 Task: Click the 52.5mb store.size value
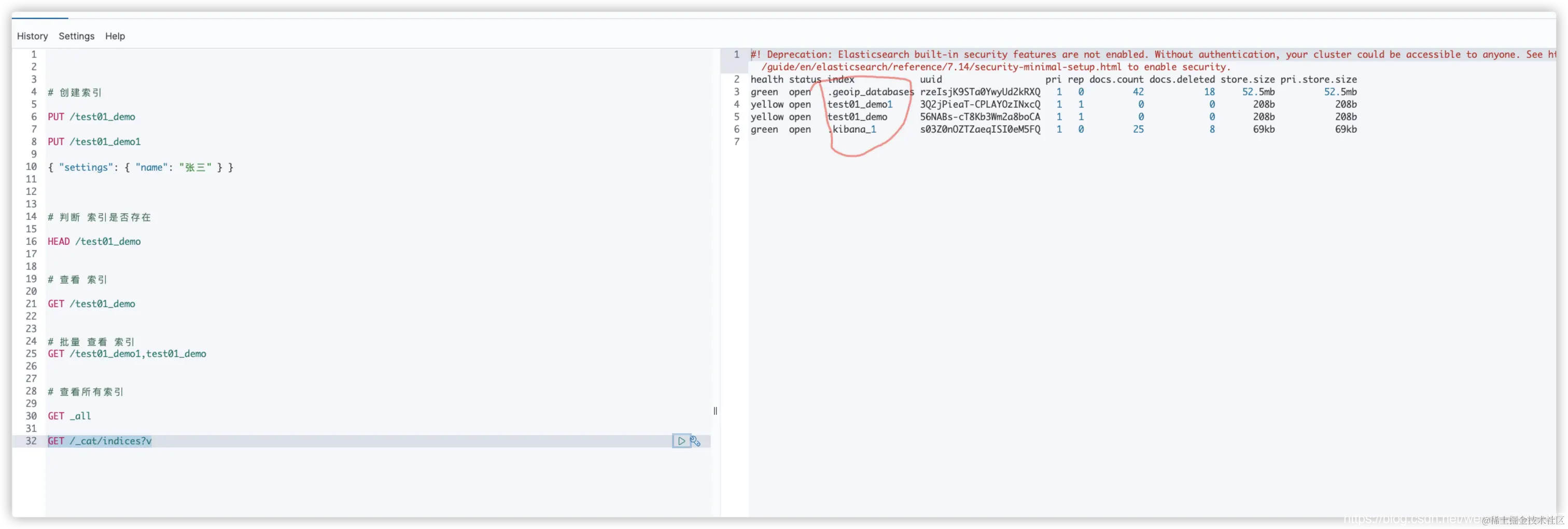pyautogui.click(x=1258, y=92)
